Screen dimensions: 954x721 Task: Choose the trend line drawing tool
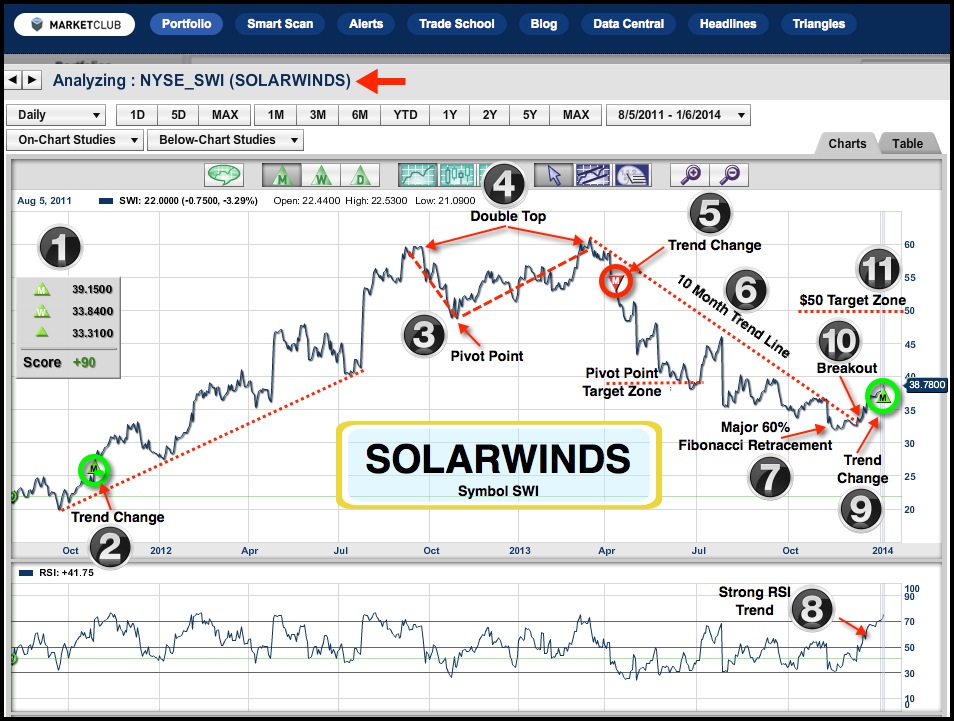pos(592,175)
